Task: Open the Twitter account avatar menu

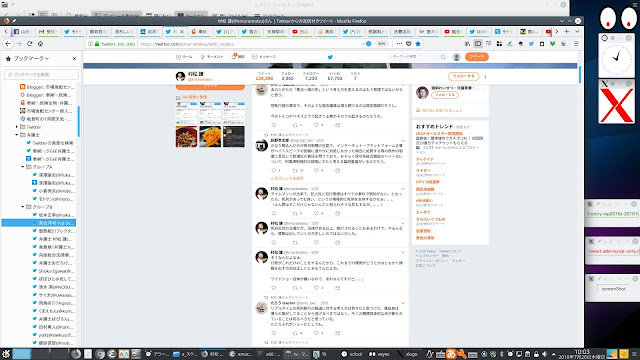Action: [x=457, y=57]
